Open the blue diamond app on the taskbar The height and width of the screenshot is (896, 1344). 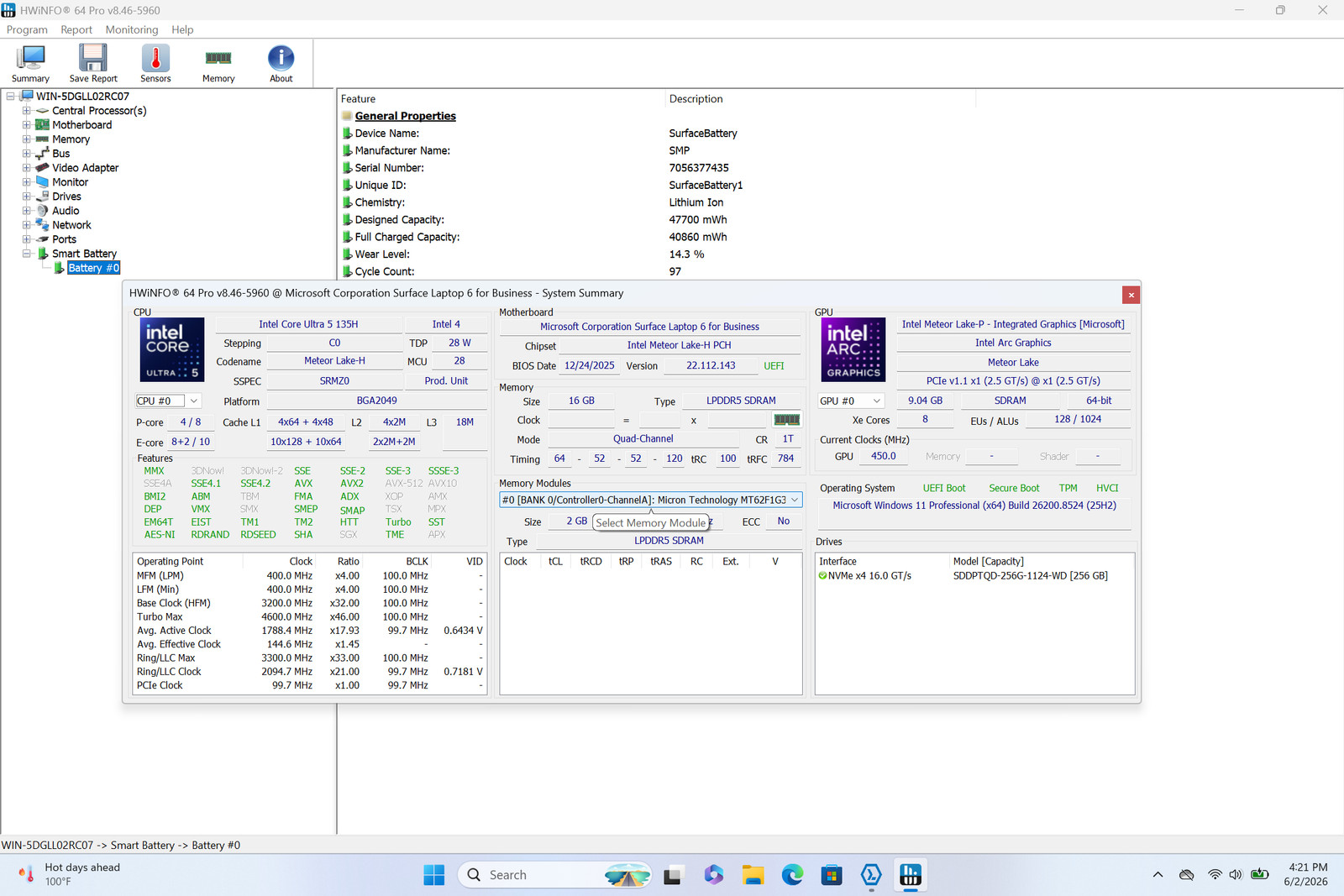click(871, 875)
